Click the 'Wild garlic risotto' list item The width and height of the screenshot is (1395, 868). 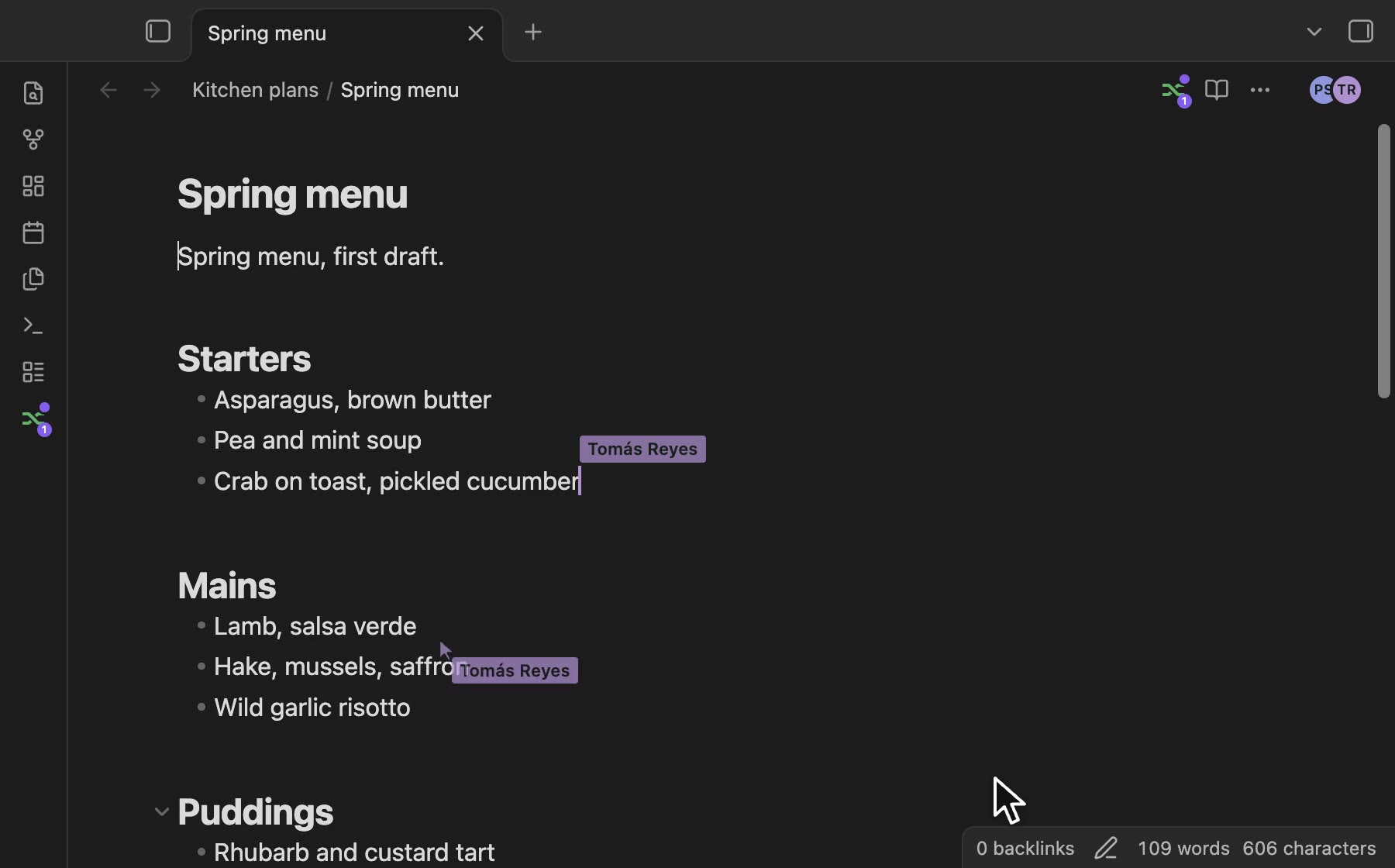pyautogui.click(x=312, y=708)
